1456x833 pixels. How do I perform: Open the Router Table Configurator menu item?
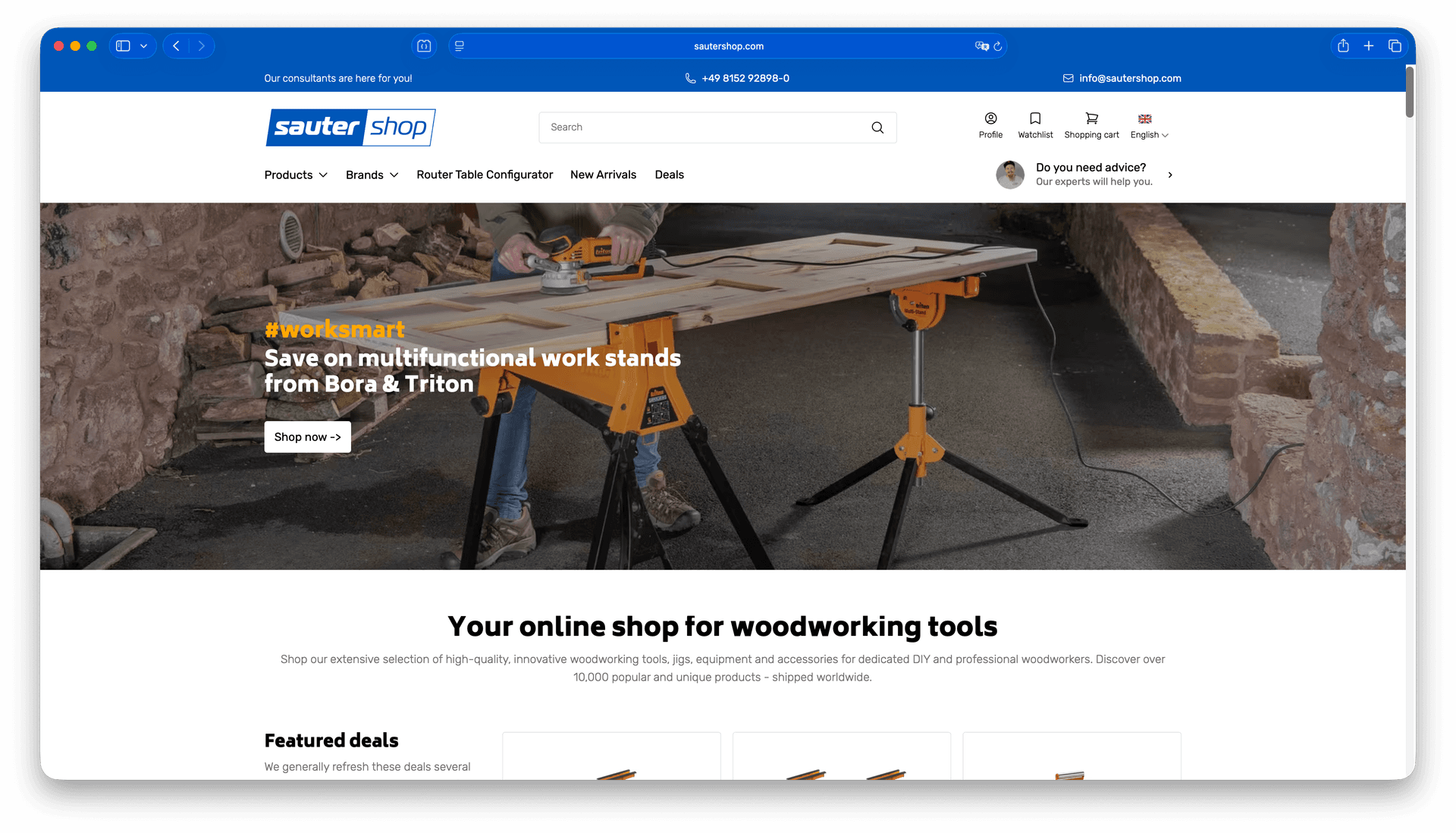click(485, 175)
